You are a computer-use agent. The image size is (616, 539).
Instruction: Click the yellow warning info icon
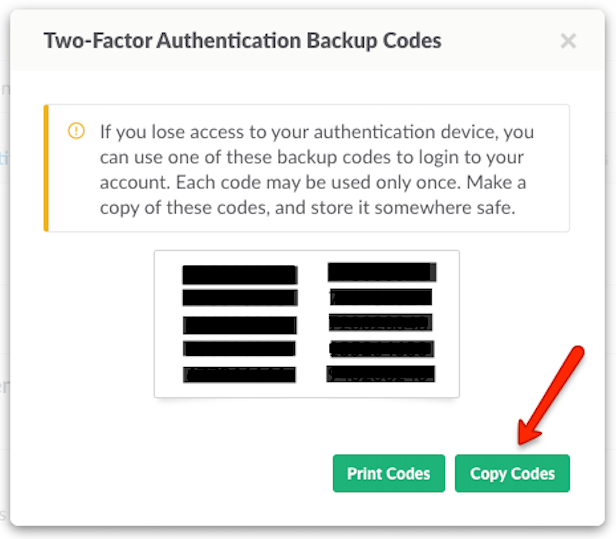point(76,131)
